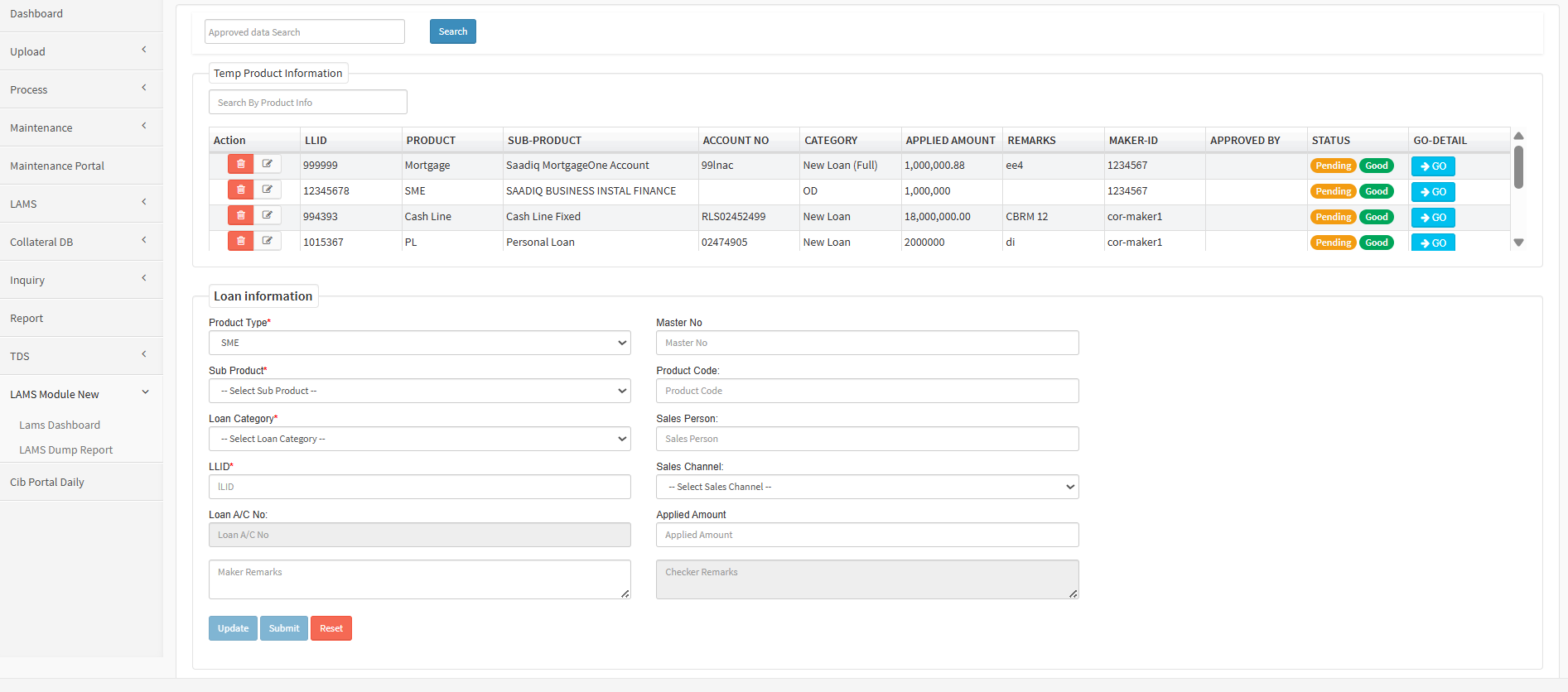Screen dimensions: 1568x692
Task: Expand the Collateral DB menu
Action: 80,242
